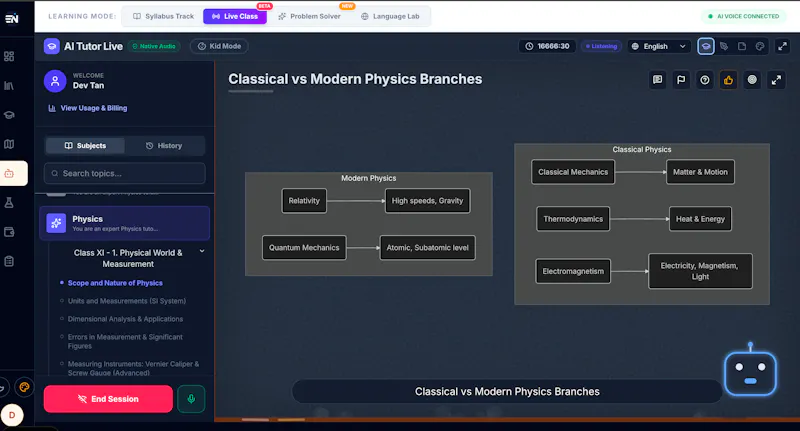Click the Thermodynamics node
Image resolution: width=800 pixels, height=431 pixels.
tap(573, 219)
